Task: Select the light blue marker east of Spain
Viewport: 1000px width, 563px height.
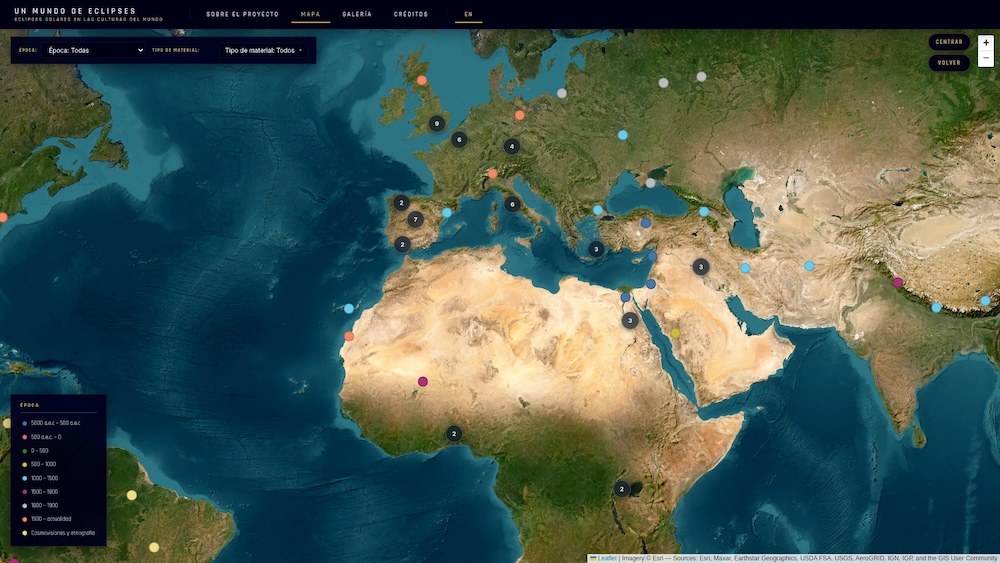Action: point(447,213)
